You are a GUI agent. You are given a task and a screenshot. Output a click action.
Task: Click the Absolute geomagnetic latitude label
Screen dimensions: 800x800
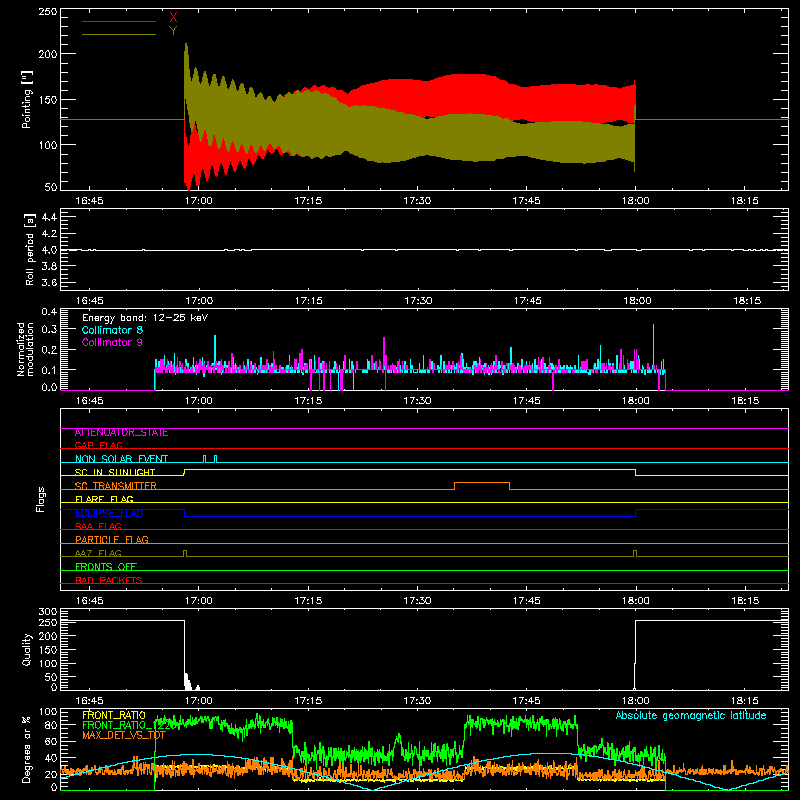coord(691,715)
